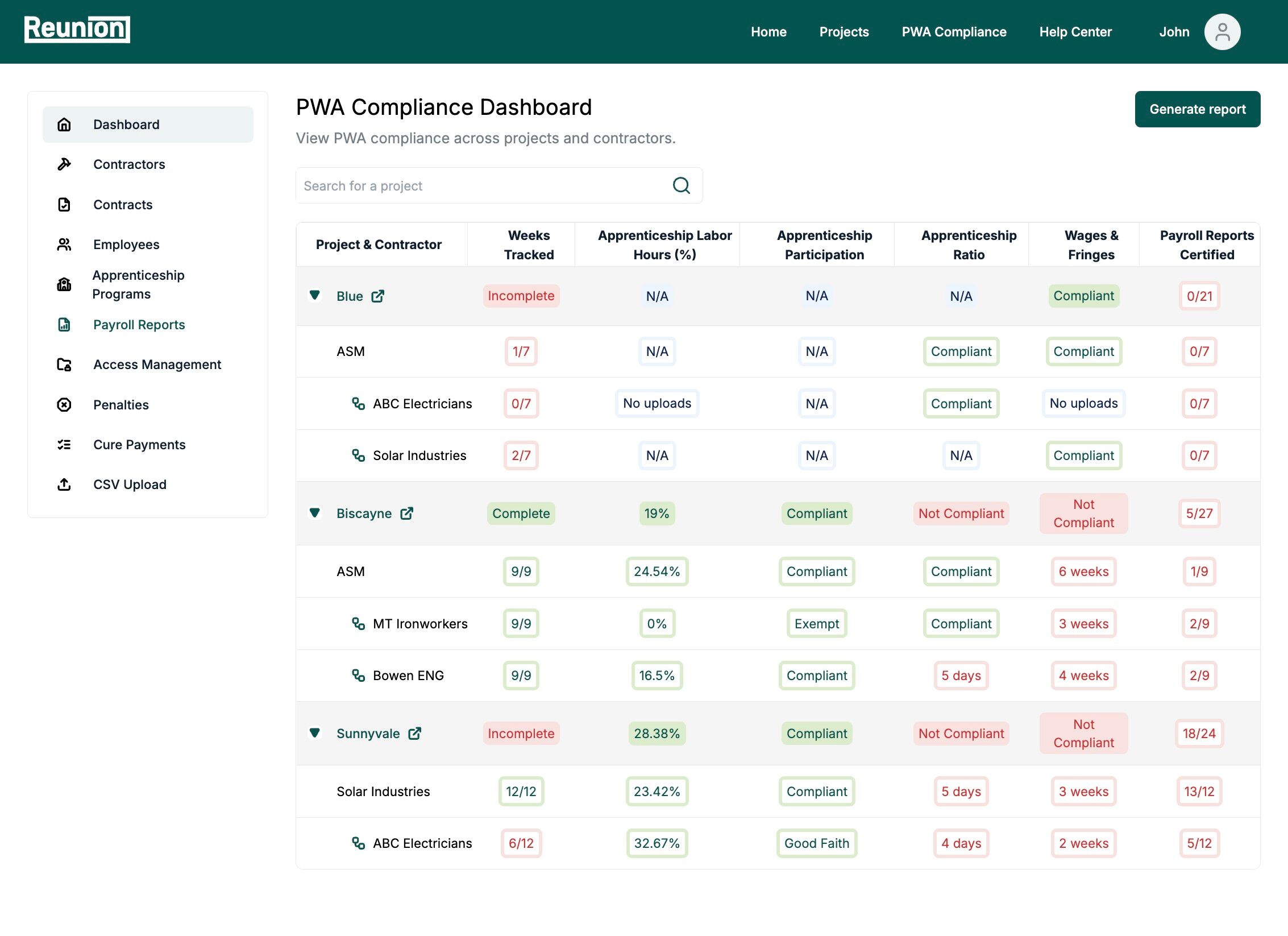Click the Reunion logo
This screenshot has width=1288, height=936.
[77, 29]
